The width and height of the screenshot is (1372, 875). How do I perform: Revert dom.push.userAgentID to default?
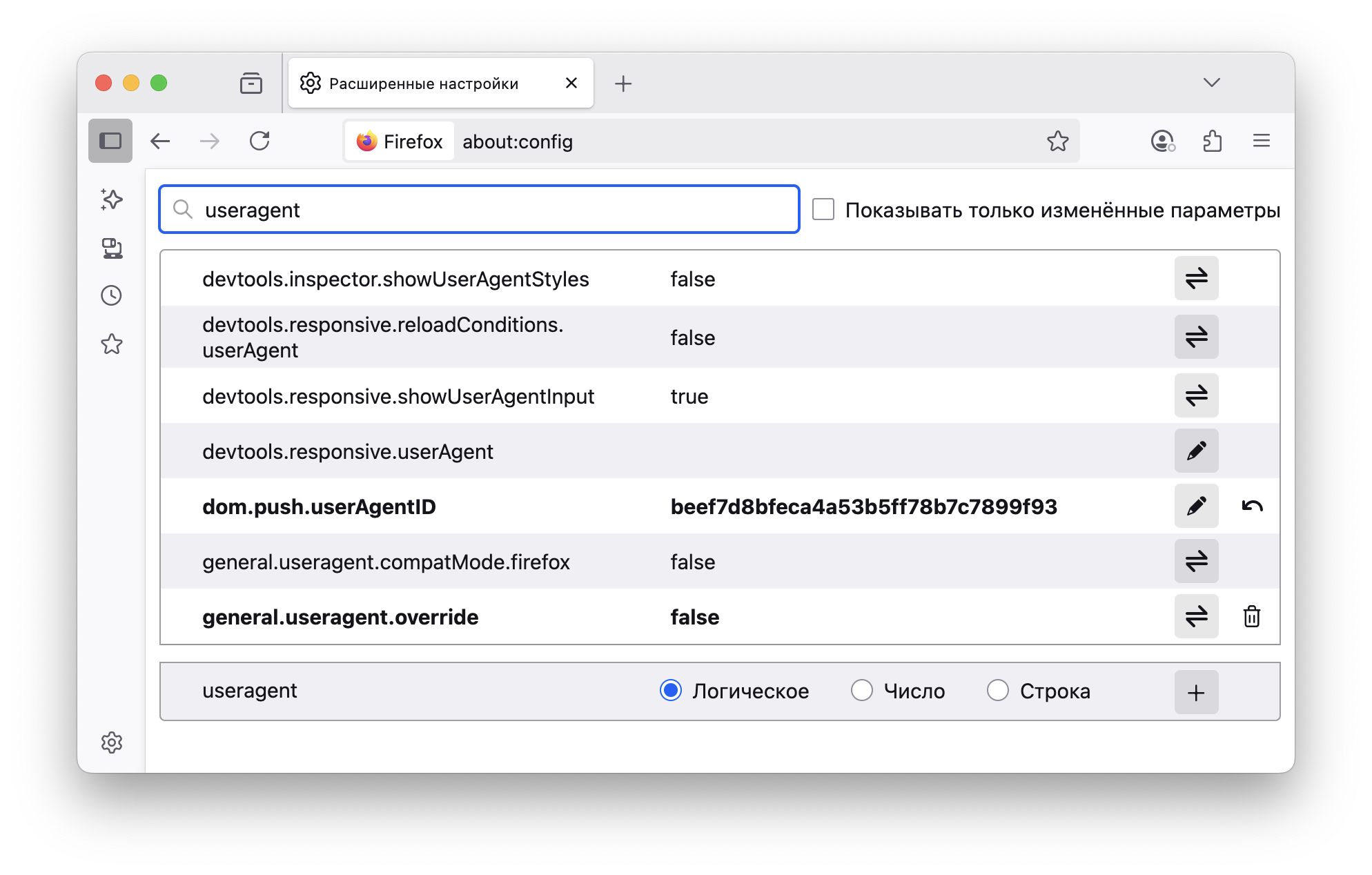[x=1251, y=506]
